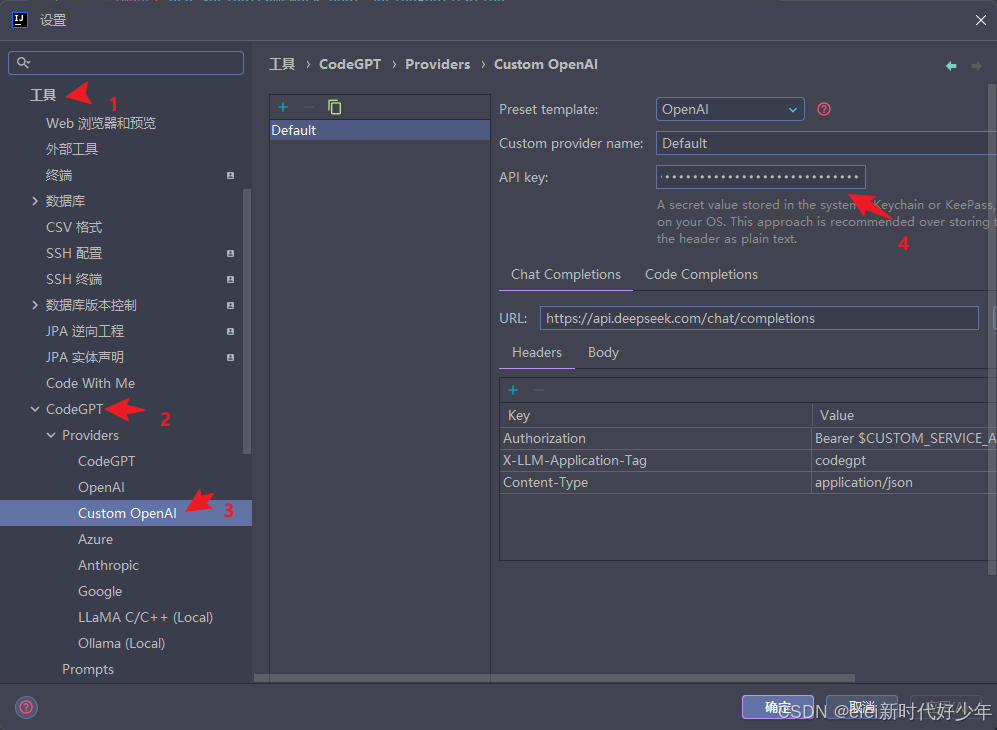The image size is (997, 730).
Task: Focus the settings search field
Action: 126,63
